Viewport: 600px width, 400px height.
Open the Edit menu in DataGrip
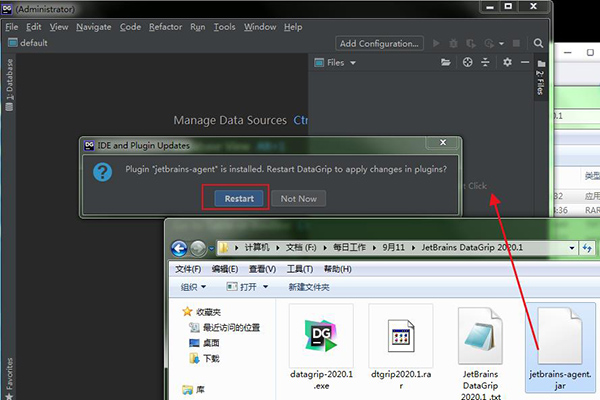click(x=33, y=27)
